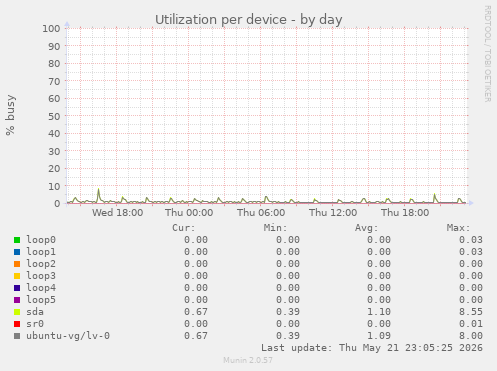Click the purple loop5 legend swatch
The width and height of the screenshot is (497, 371).
[17, 300]
